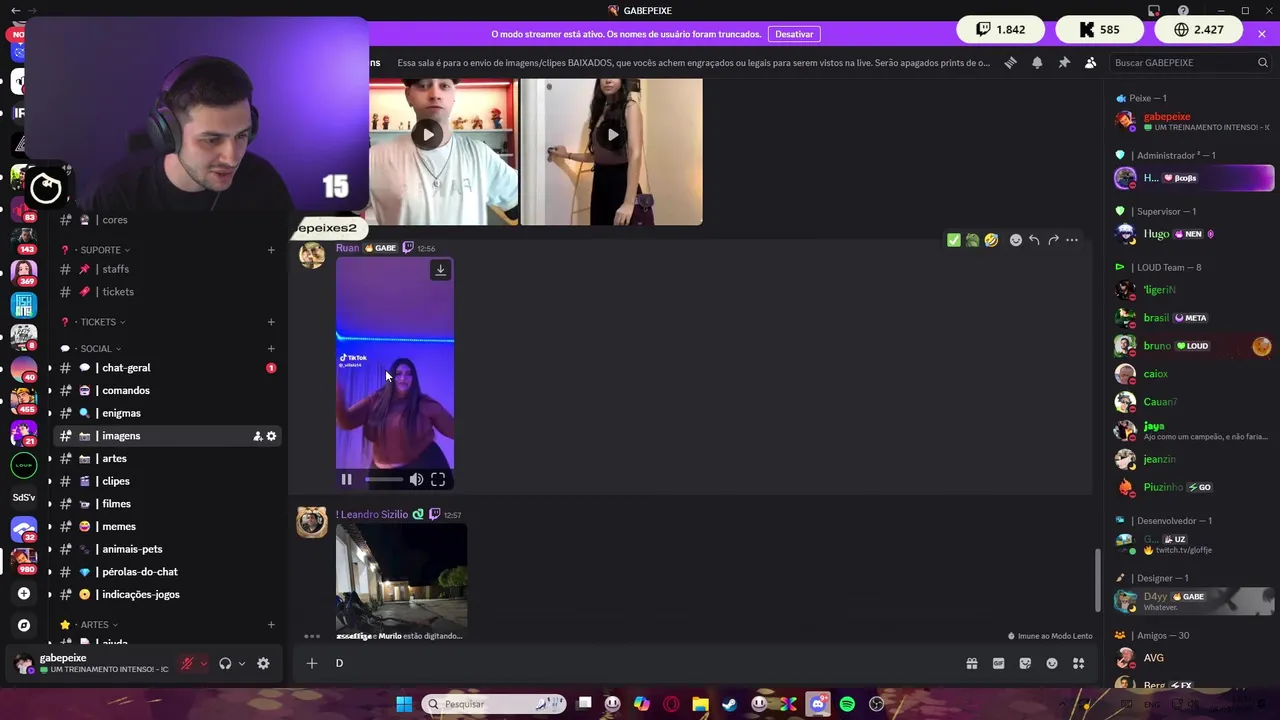Click the Windows Start button
The width and height of the screenshot is (1280, 720).
coord(404,704)
